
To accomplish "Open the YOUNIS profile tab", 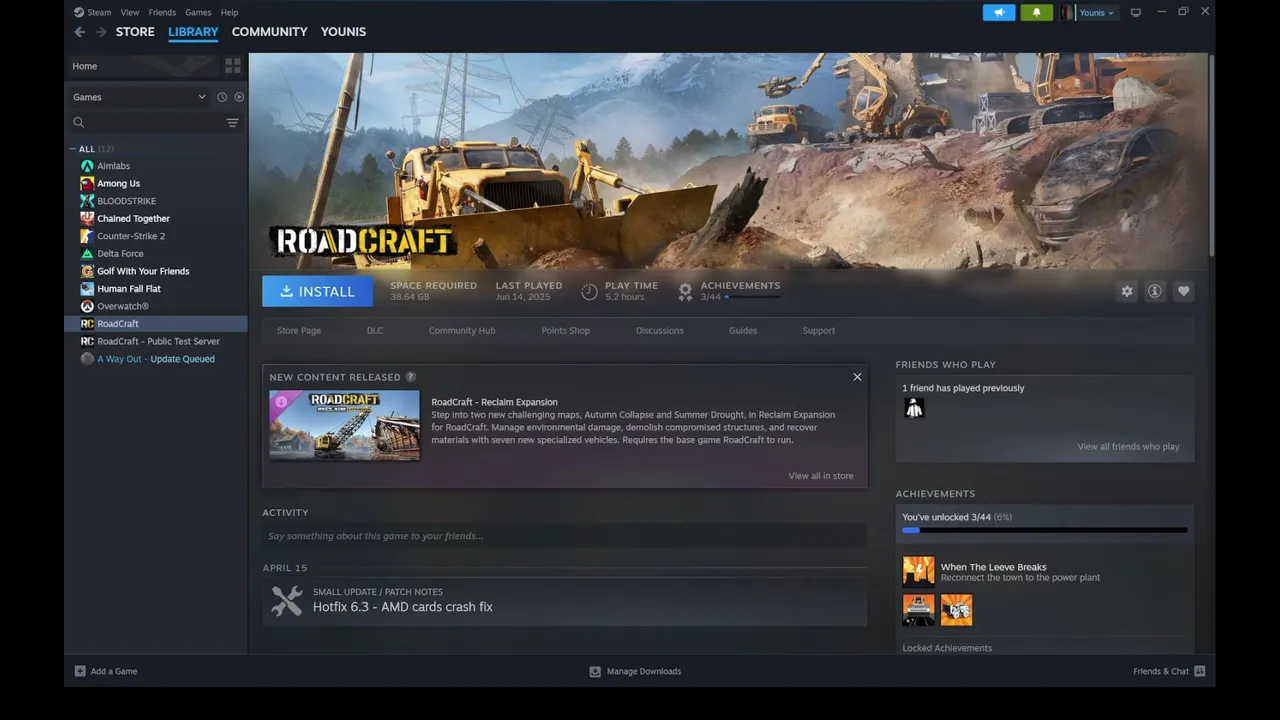I will (x=343, y=32).
